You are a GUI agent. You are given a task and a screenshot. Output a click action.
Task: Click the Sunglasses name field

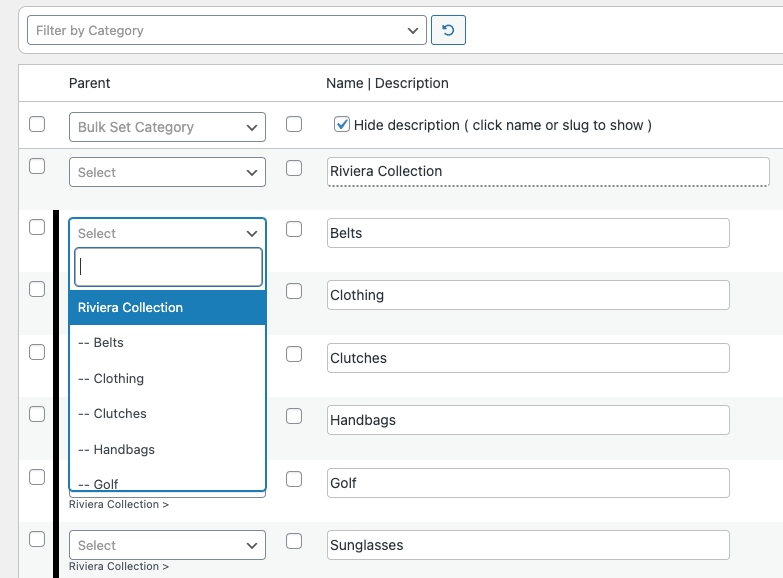tap(528, 545)
